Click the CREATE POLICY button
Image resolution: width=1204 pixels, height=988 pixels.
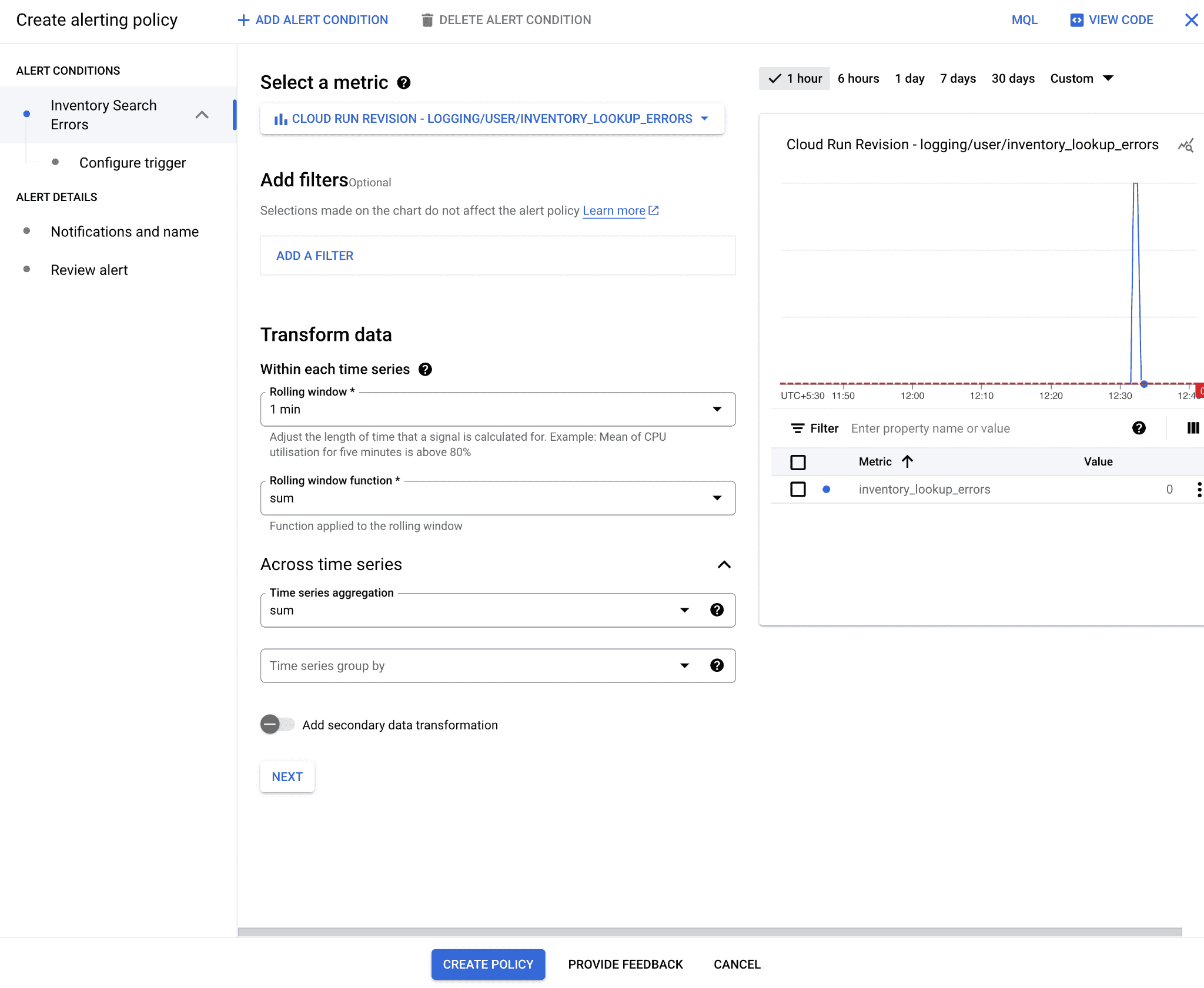(x=487, y=964)
